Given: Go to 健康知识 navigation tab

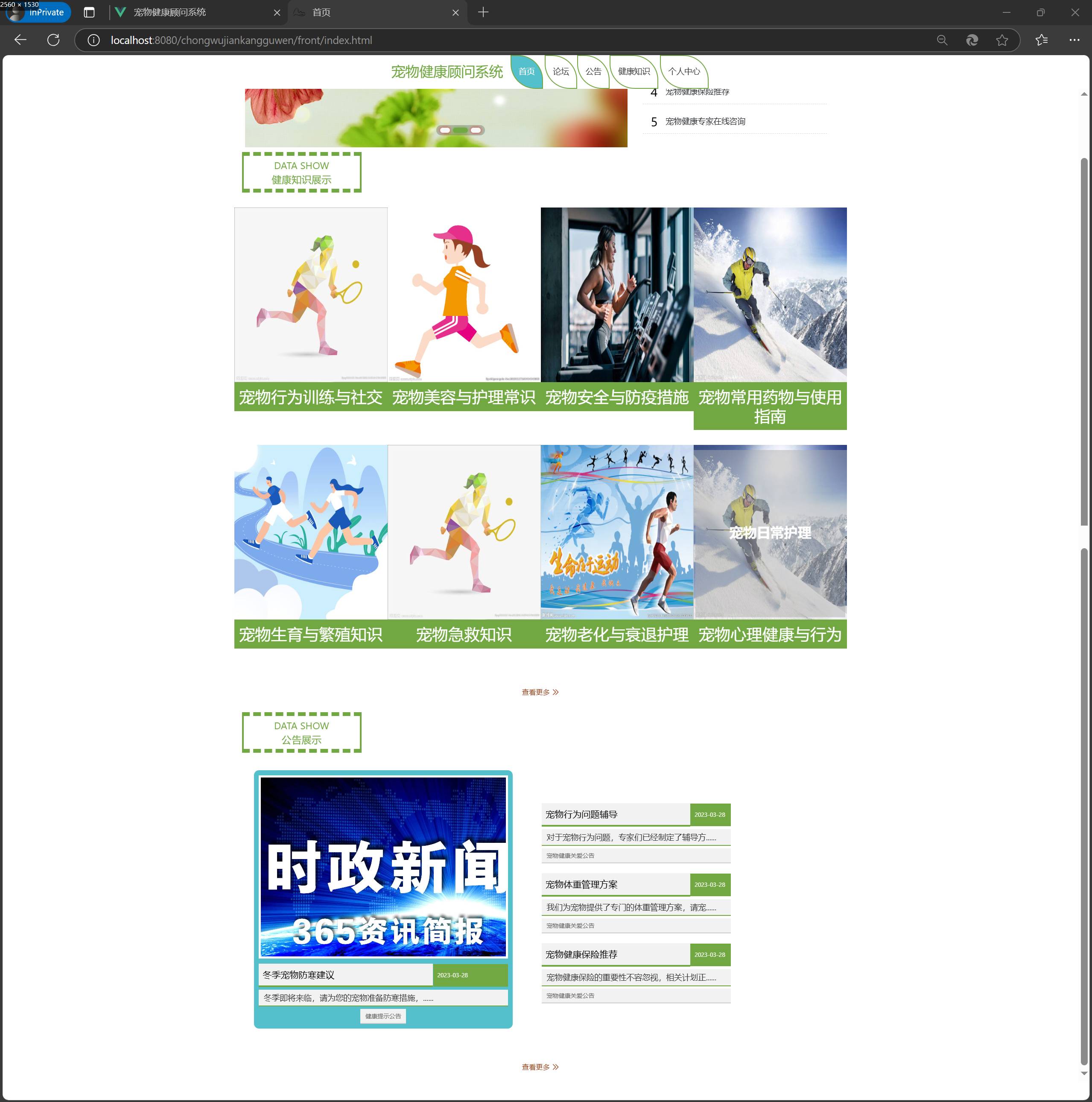Looking at the screenshot, I should [634, 71].
